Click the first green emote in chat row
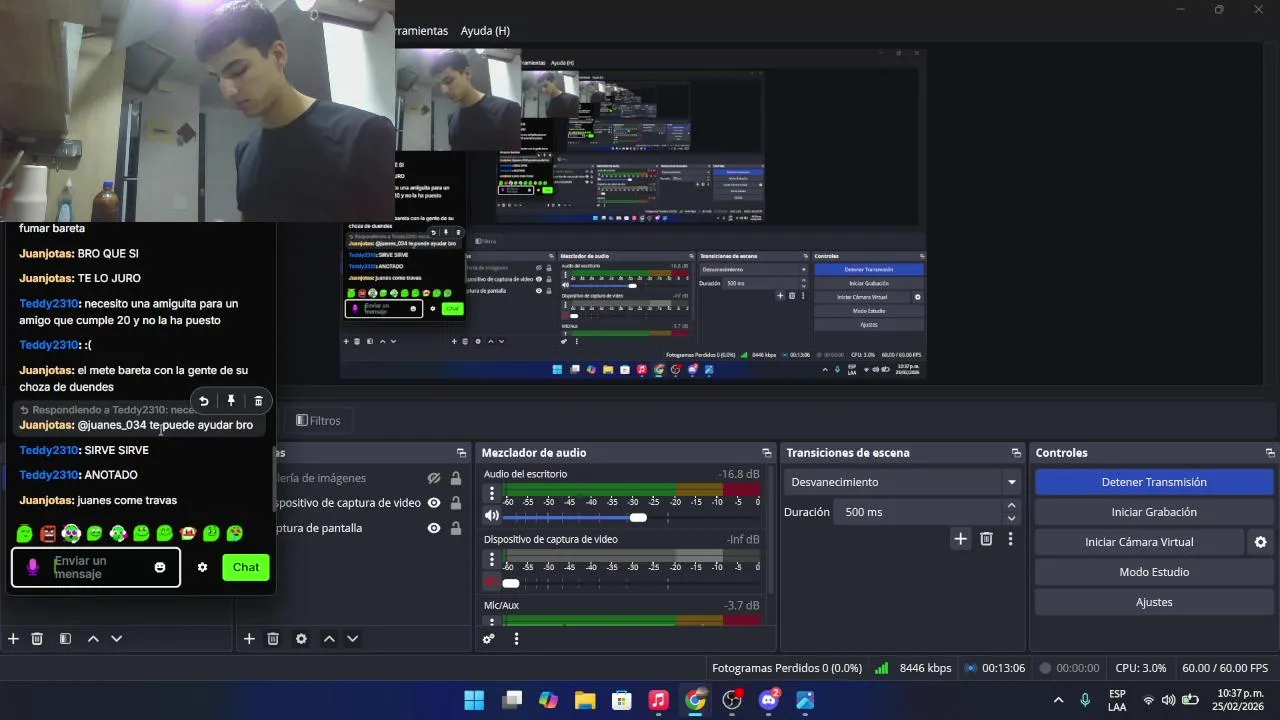Viewport: 1280px width, 720px height. (x=25, y=534)
